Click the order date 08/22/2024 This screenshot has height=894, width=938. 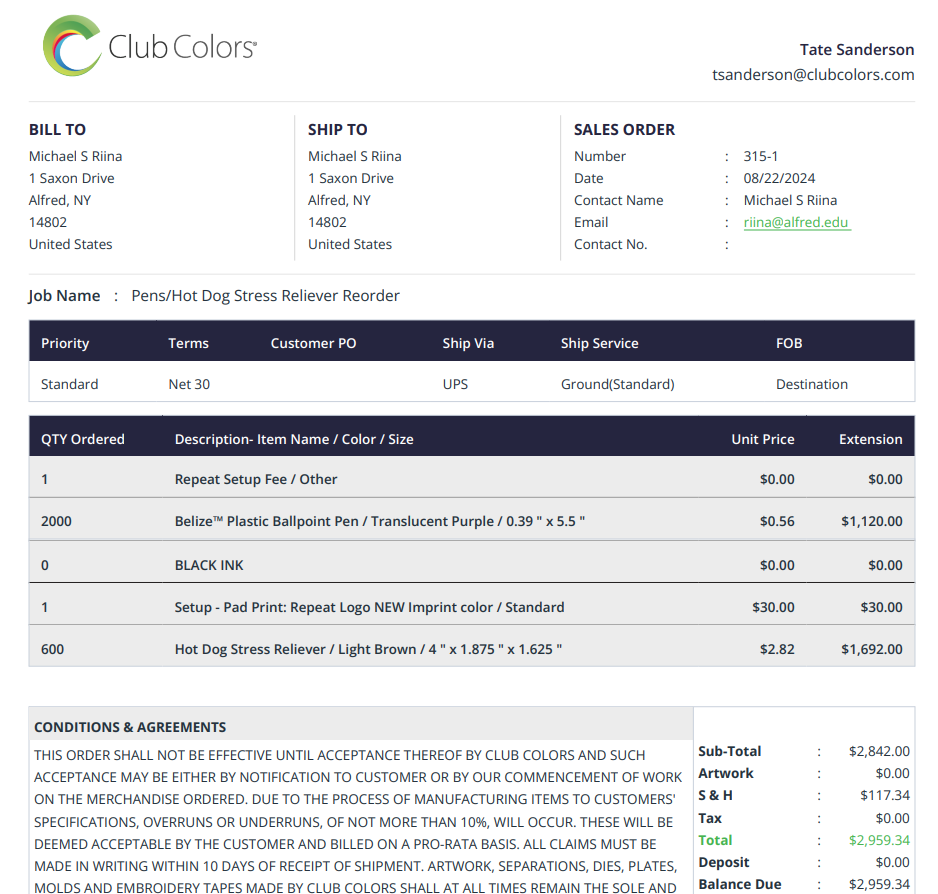tap(779, 178)
